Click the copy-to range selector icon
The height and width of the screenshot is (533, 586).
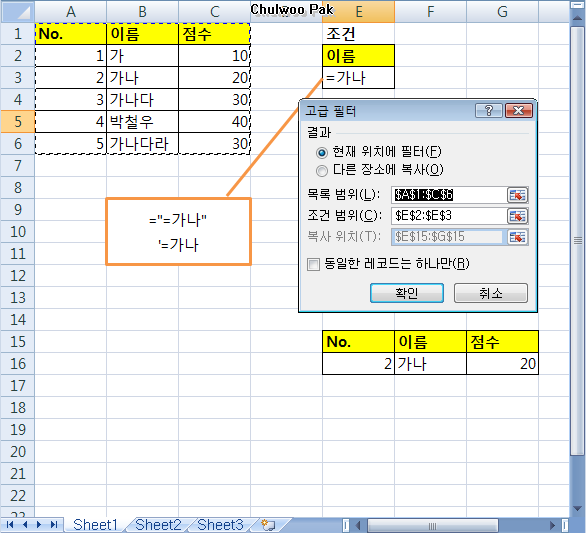pos(517,237)
